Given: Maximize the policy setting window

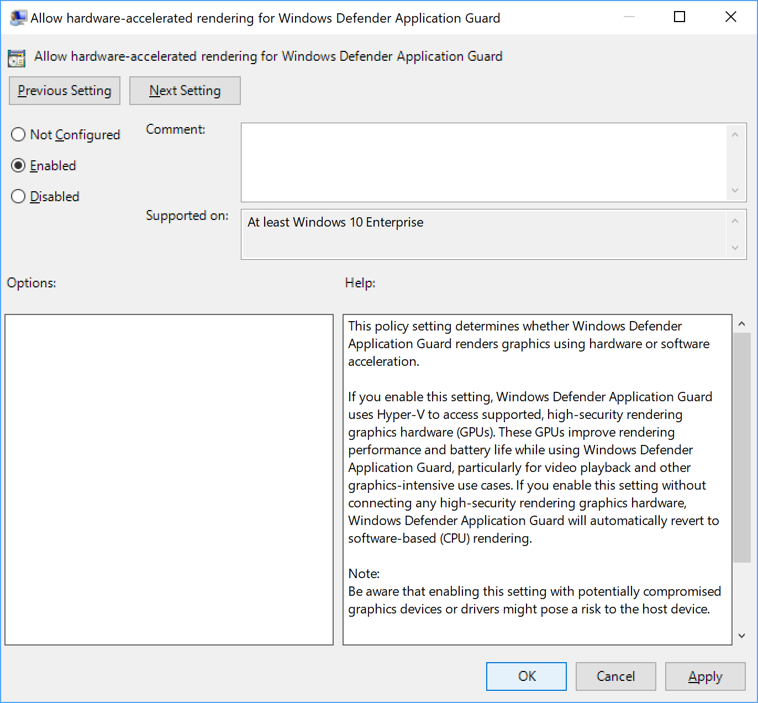Looking at the screenshot, I should [680, 17].
